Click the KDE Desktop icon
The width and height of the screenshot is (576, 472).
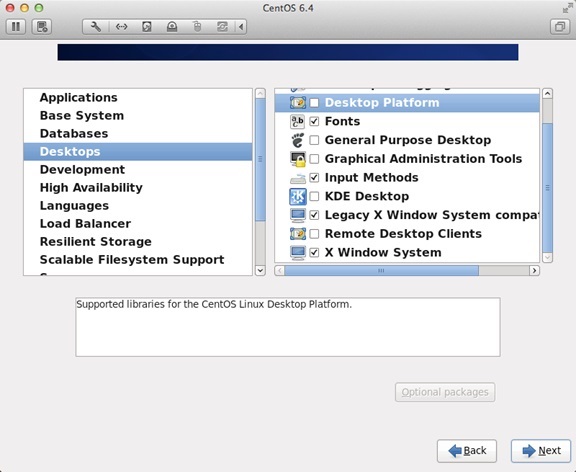point(298,197)
